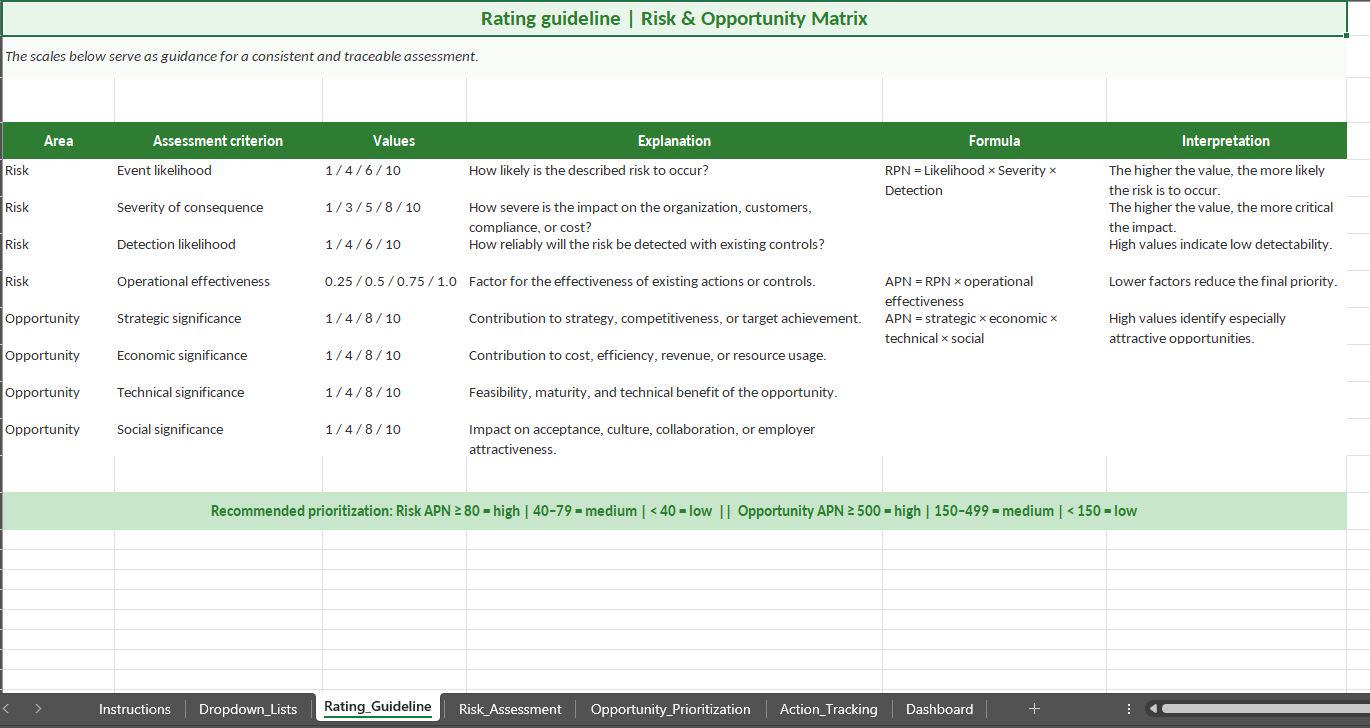Add a new sheet with the plus icon

[x=1034, y=708]
